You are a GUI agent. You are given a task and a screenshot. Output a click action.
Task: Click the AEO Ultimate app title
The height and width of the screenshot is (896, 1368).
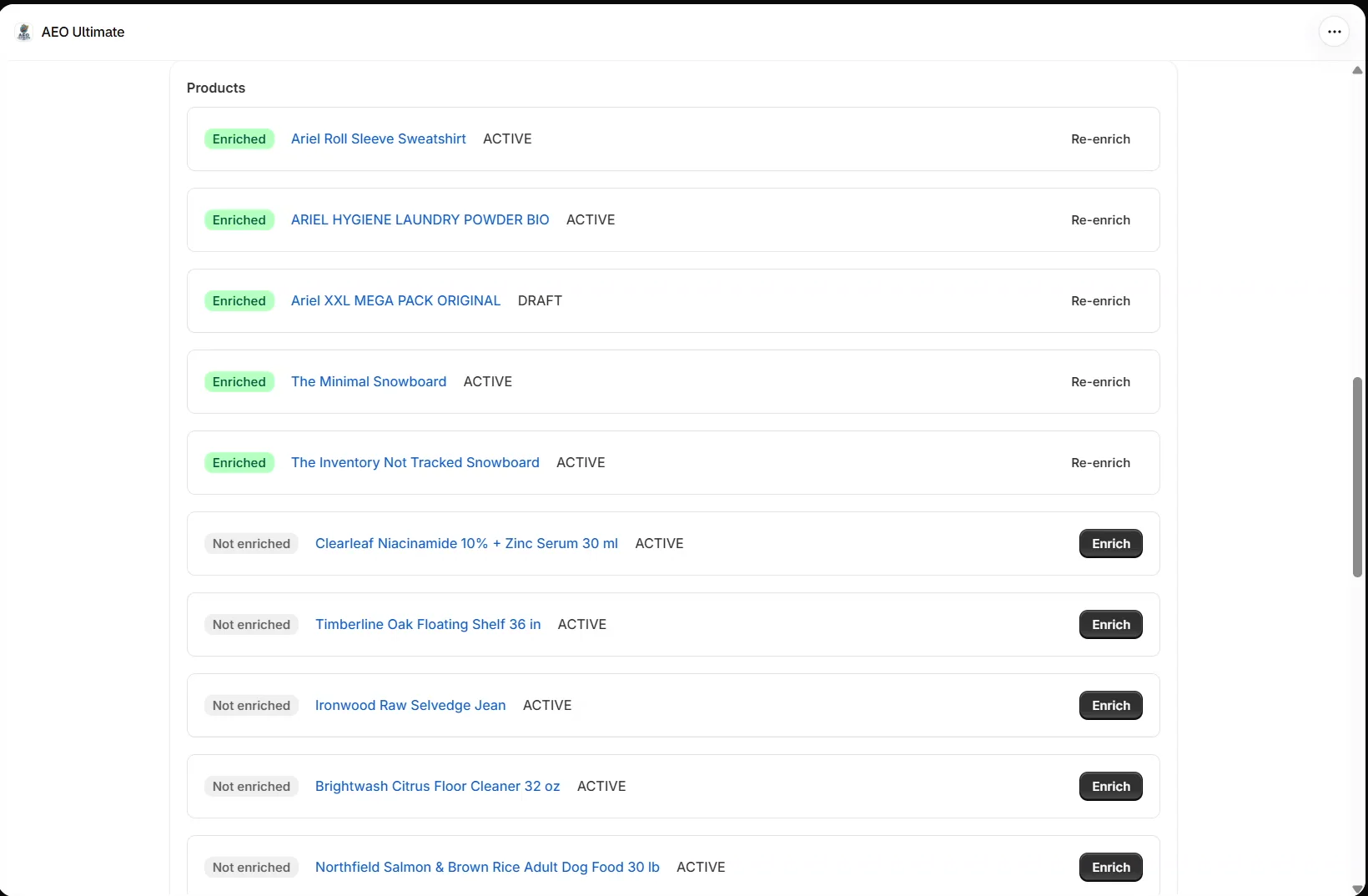[x=83, y=32]
